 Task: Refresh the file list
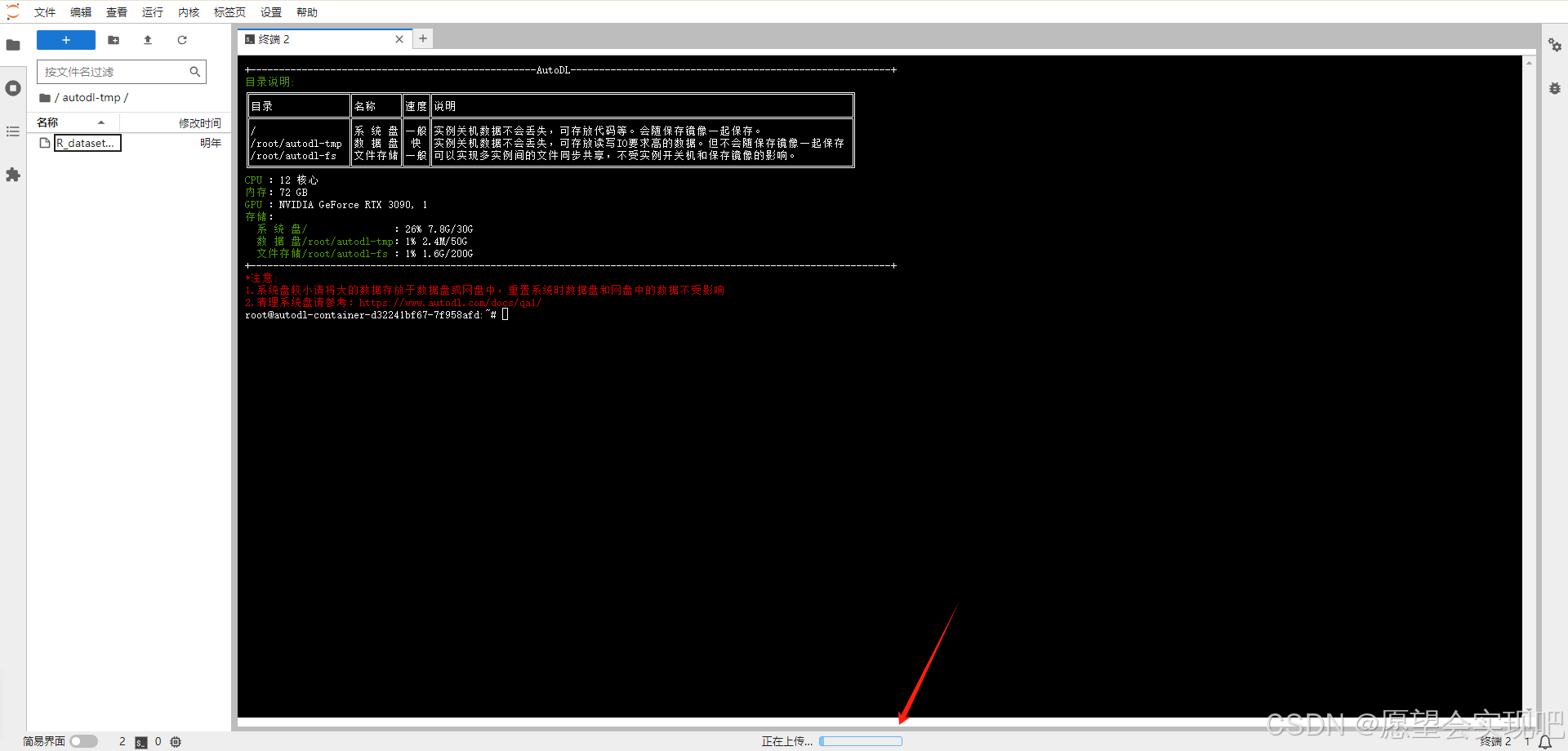[182, 40]
